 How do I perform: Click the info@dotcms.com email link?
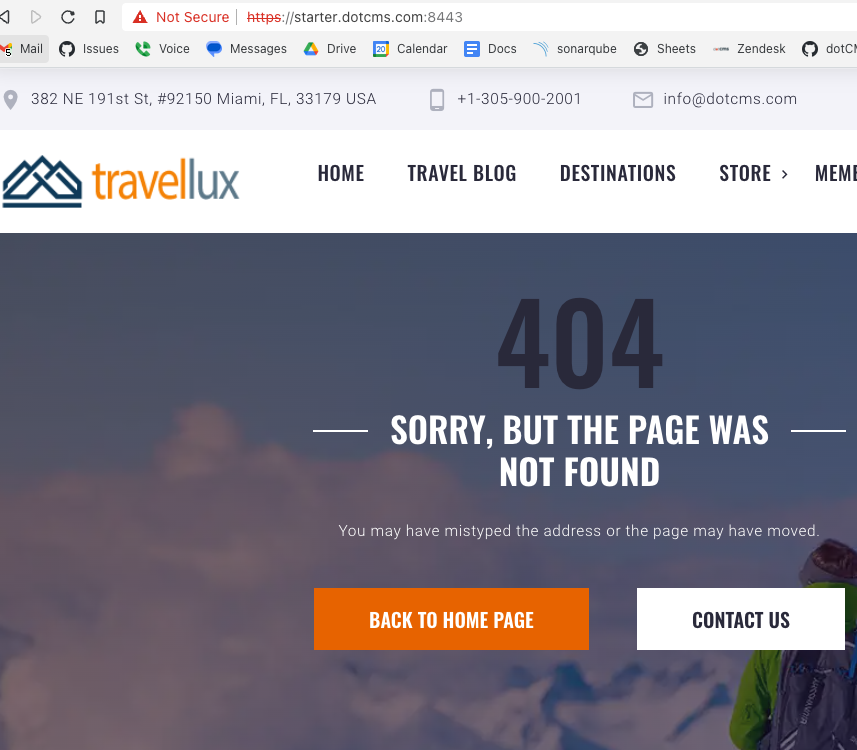pos(730,99)
